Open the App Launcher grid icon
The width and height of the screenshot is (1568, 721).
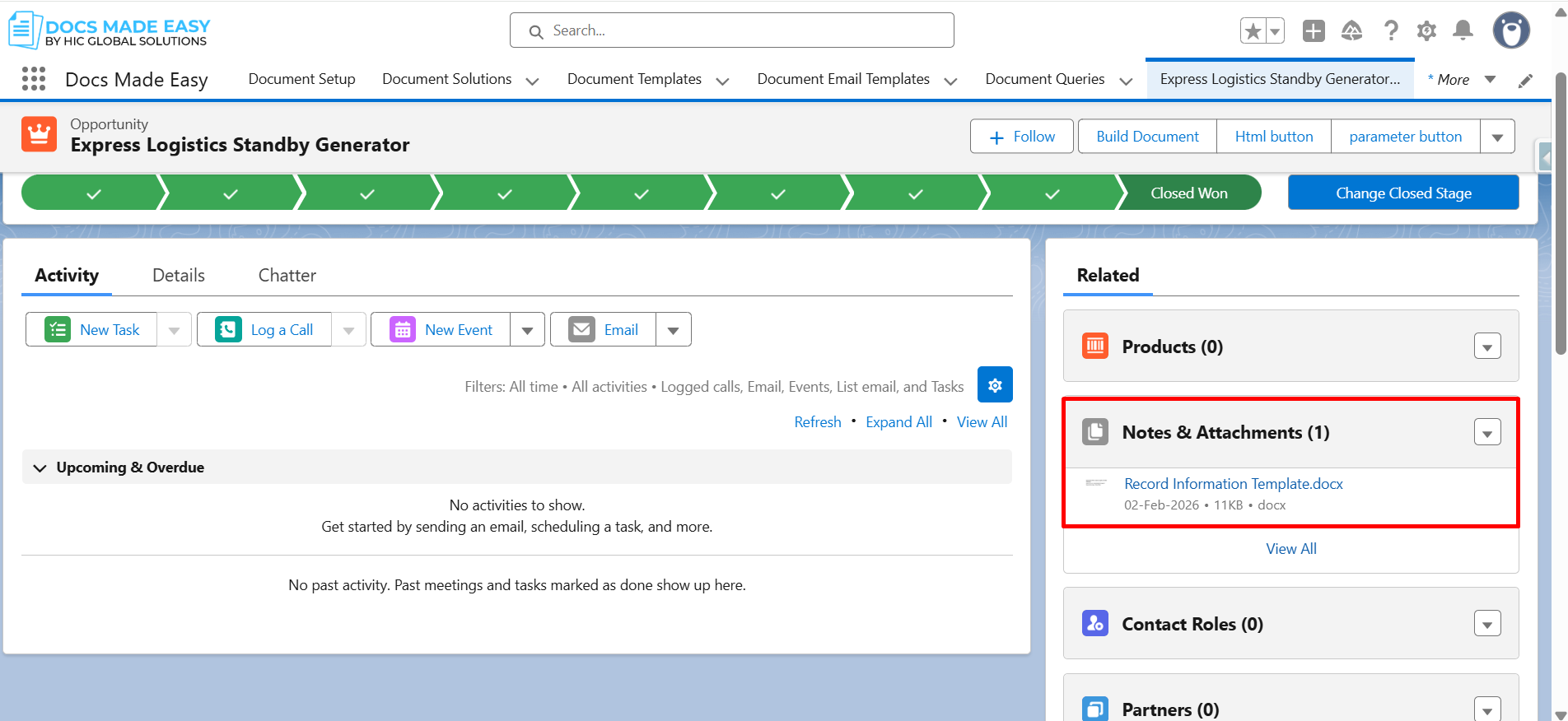[34, 79]
